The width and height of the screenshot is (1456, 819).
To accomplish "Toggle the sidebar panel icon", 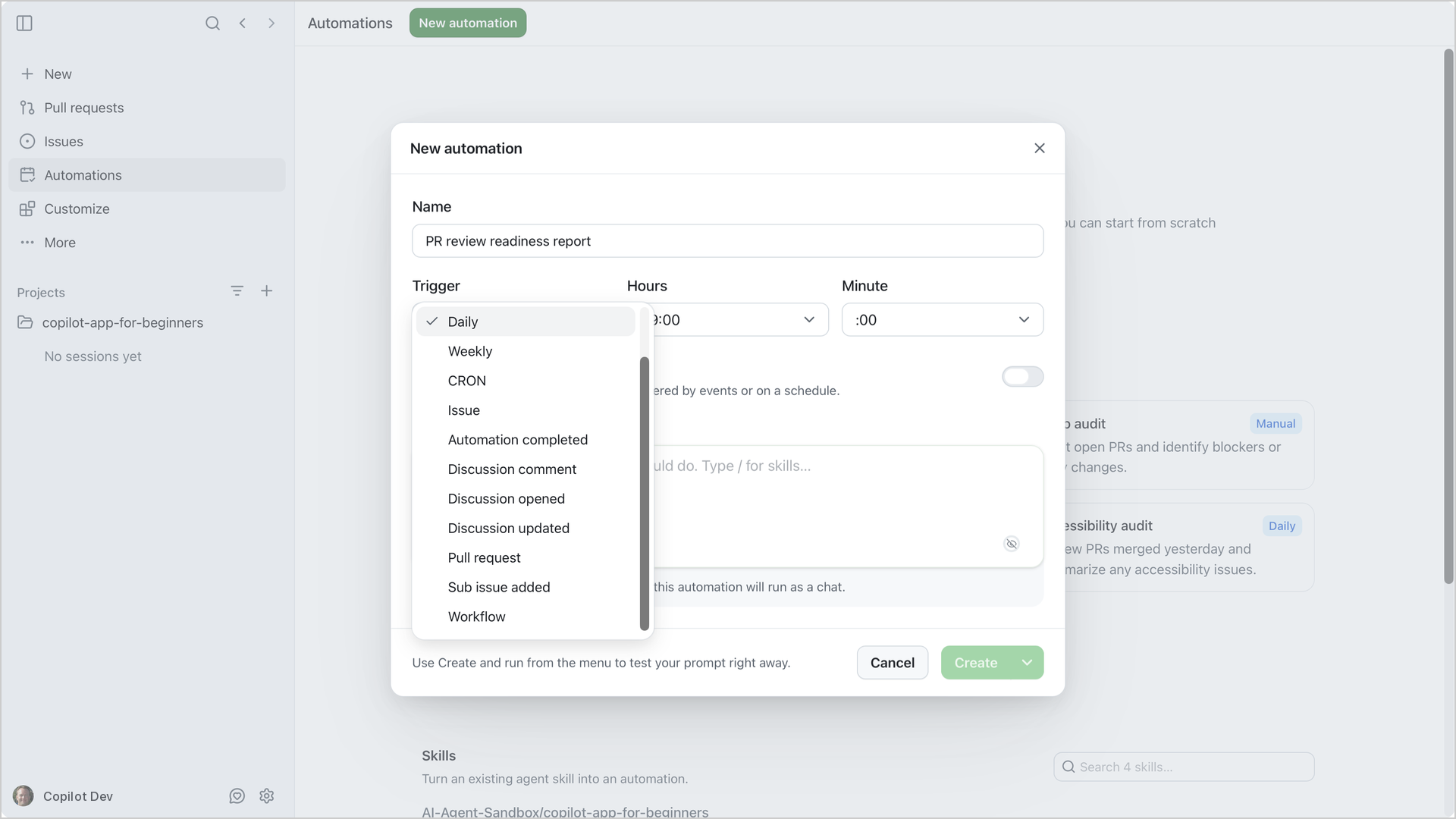I will point(24,24).
